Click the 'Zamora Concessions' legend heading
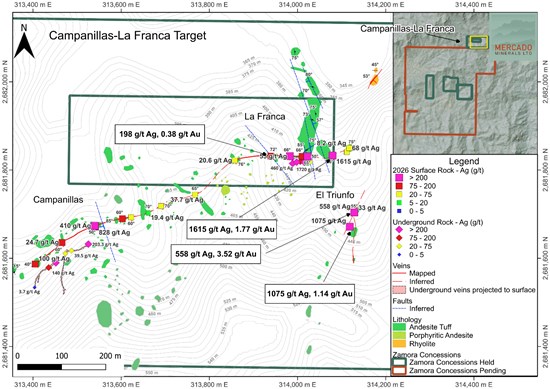 (427, 355)
